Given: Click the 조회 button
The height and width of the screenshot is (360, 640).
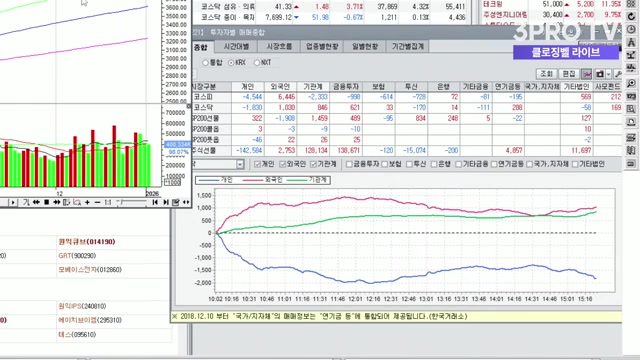Looking at the screenshot, I should [x=547, y=74].
